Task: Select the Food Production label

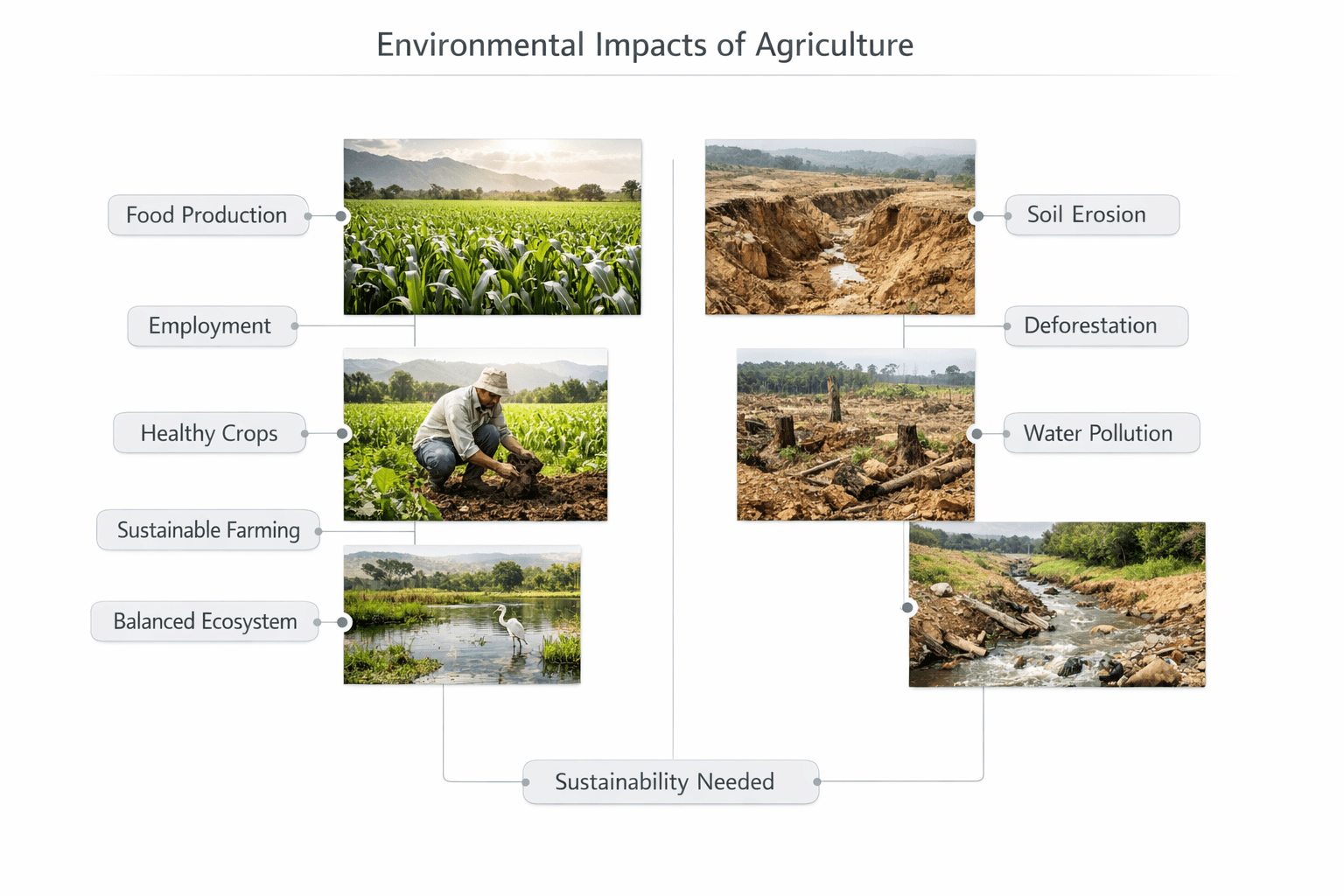Action: [208, 215]
